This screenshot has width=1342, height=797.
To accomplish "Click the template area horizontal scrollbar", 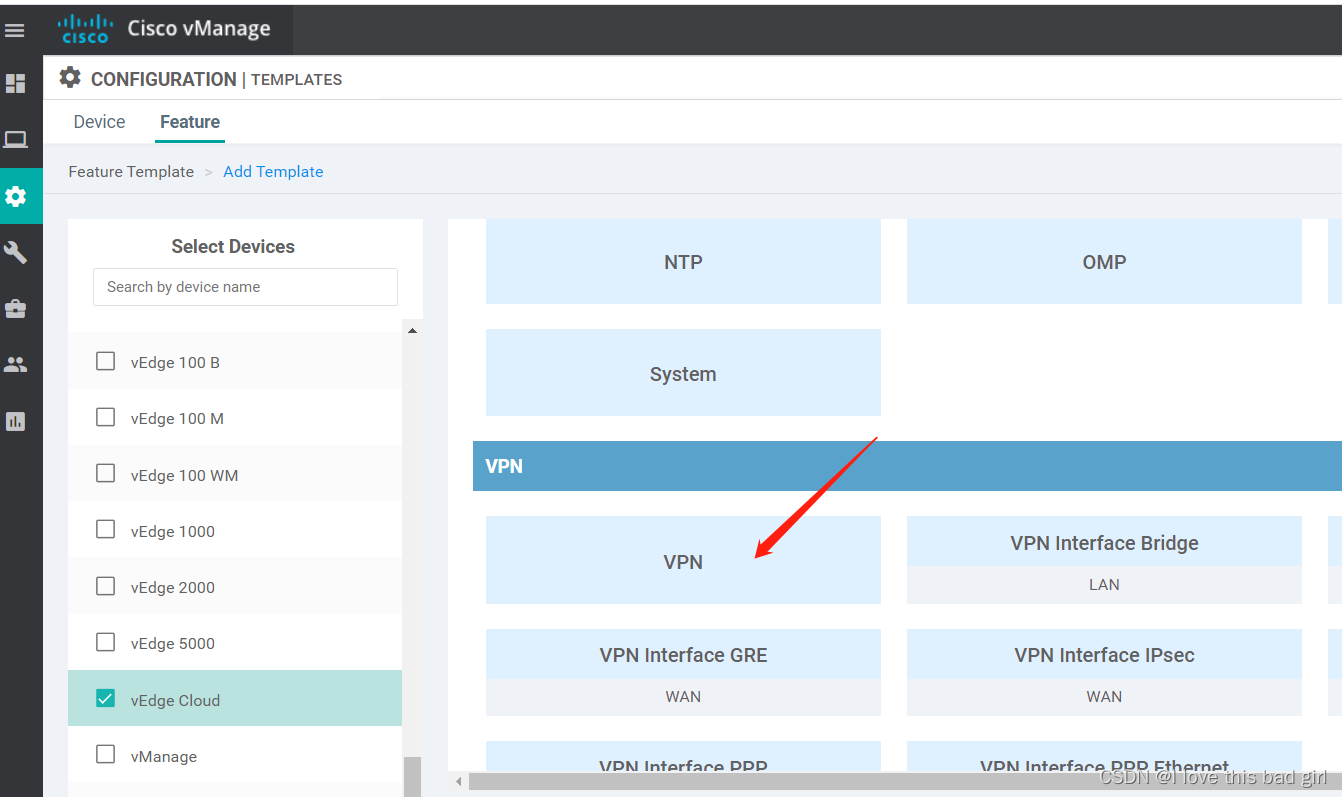I will coord(905,781).
